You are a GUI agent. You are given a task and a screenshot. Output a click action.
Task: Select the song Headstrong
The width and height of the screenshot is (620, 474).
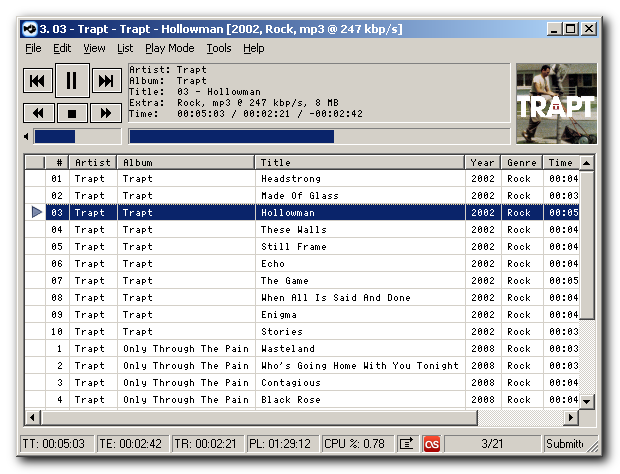click(x=302, y=179)
